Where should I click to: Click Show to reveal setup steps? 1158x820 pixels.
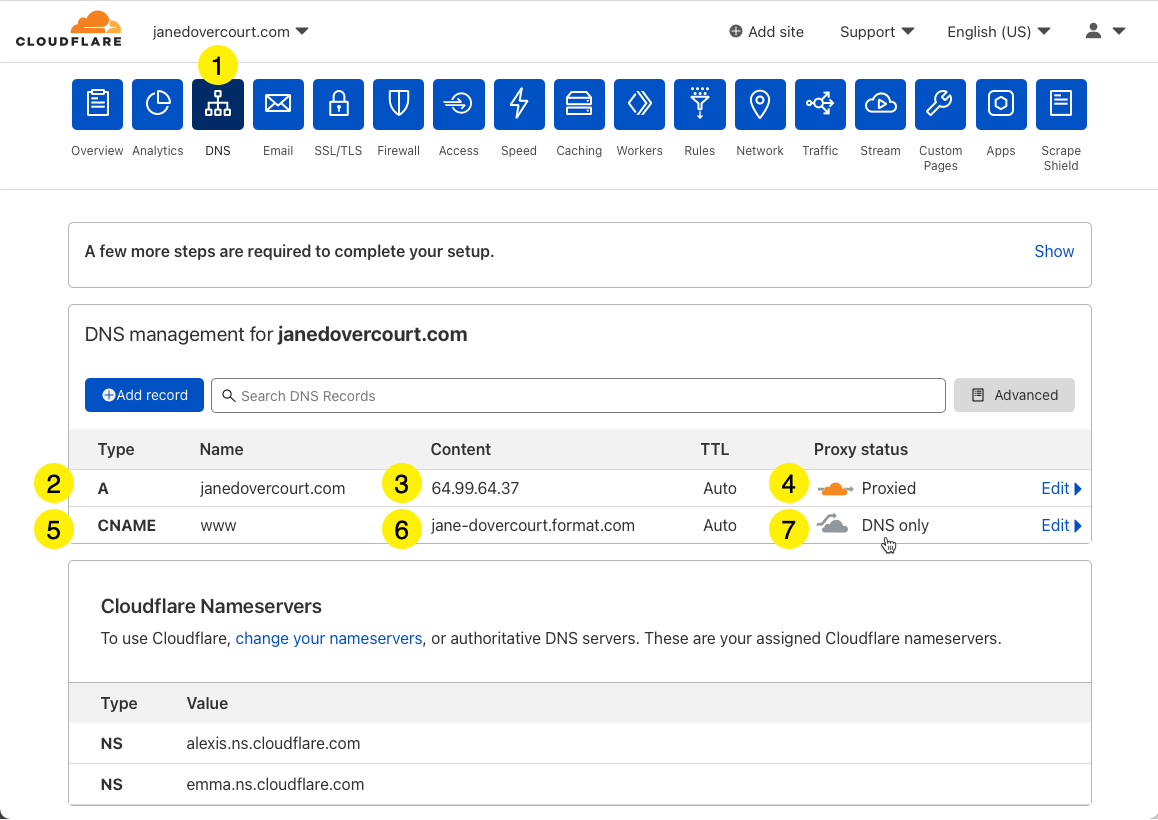tap(1054, 251)
